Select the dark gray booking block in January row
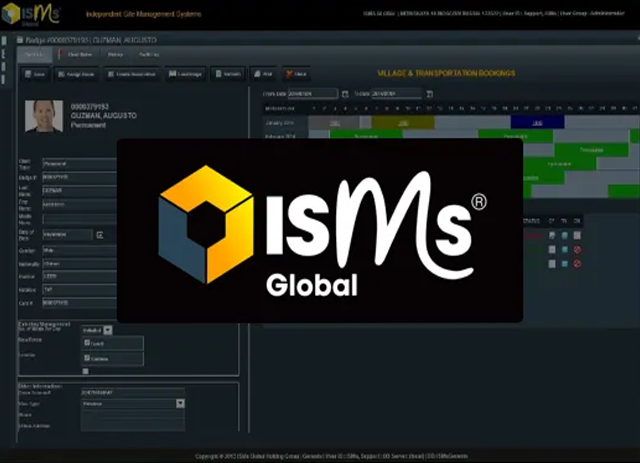 point(334,122)
